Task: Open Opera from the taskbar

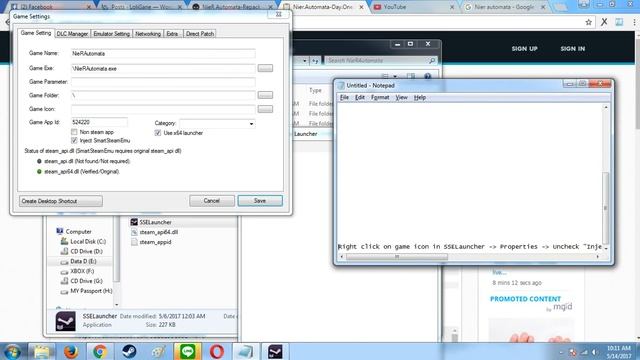Action: point(217,351)
